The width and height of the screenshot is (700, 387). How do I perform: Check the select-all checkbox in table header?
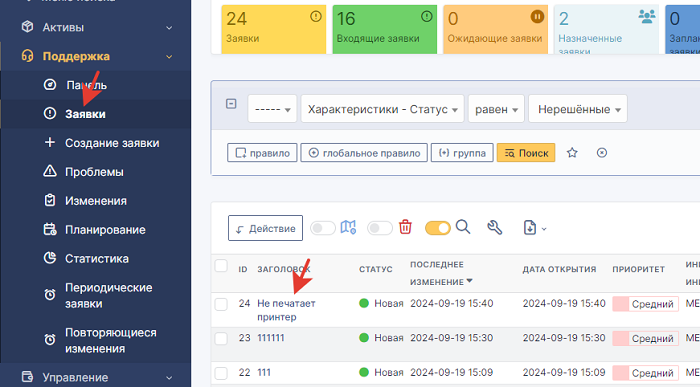pyautogui.click(x=221, y=266)
